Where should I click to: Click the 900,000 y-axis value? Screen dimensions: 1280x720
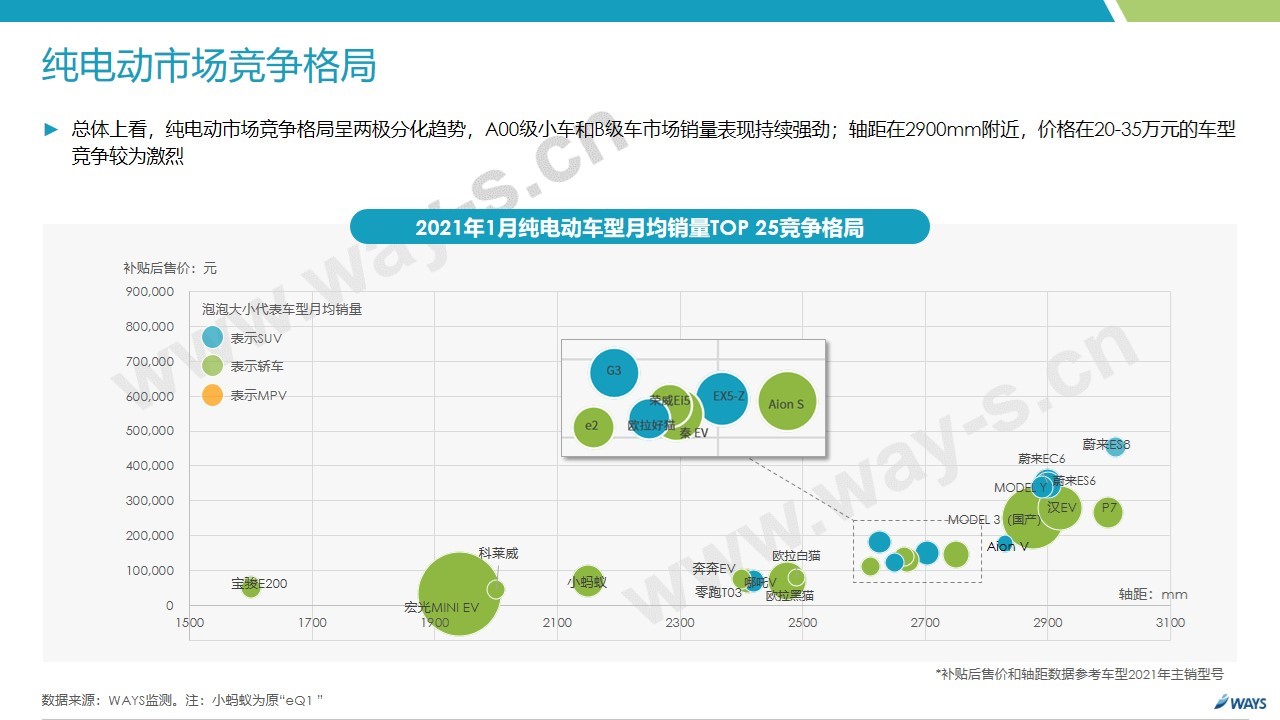(x=150, y=292)
